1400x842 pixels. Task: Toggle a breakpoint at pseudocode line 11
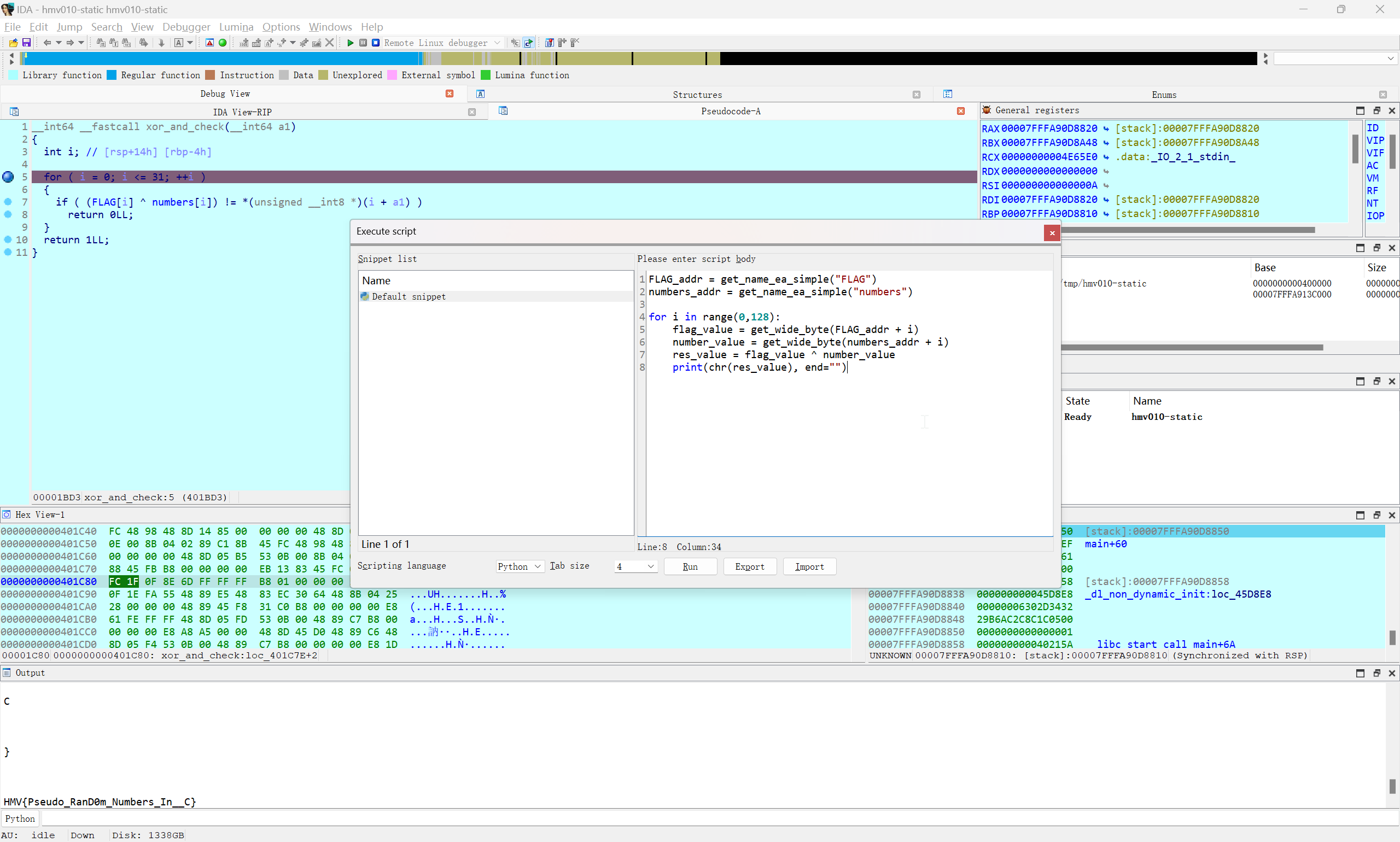point(8,252)
